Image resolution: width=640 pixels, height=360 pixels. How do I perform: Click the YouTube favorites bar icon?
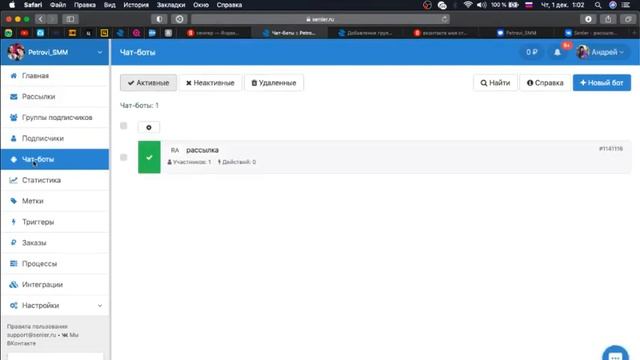(x=24, y=33)
